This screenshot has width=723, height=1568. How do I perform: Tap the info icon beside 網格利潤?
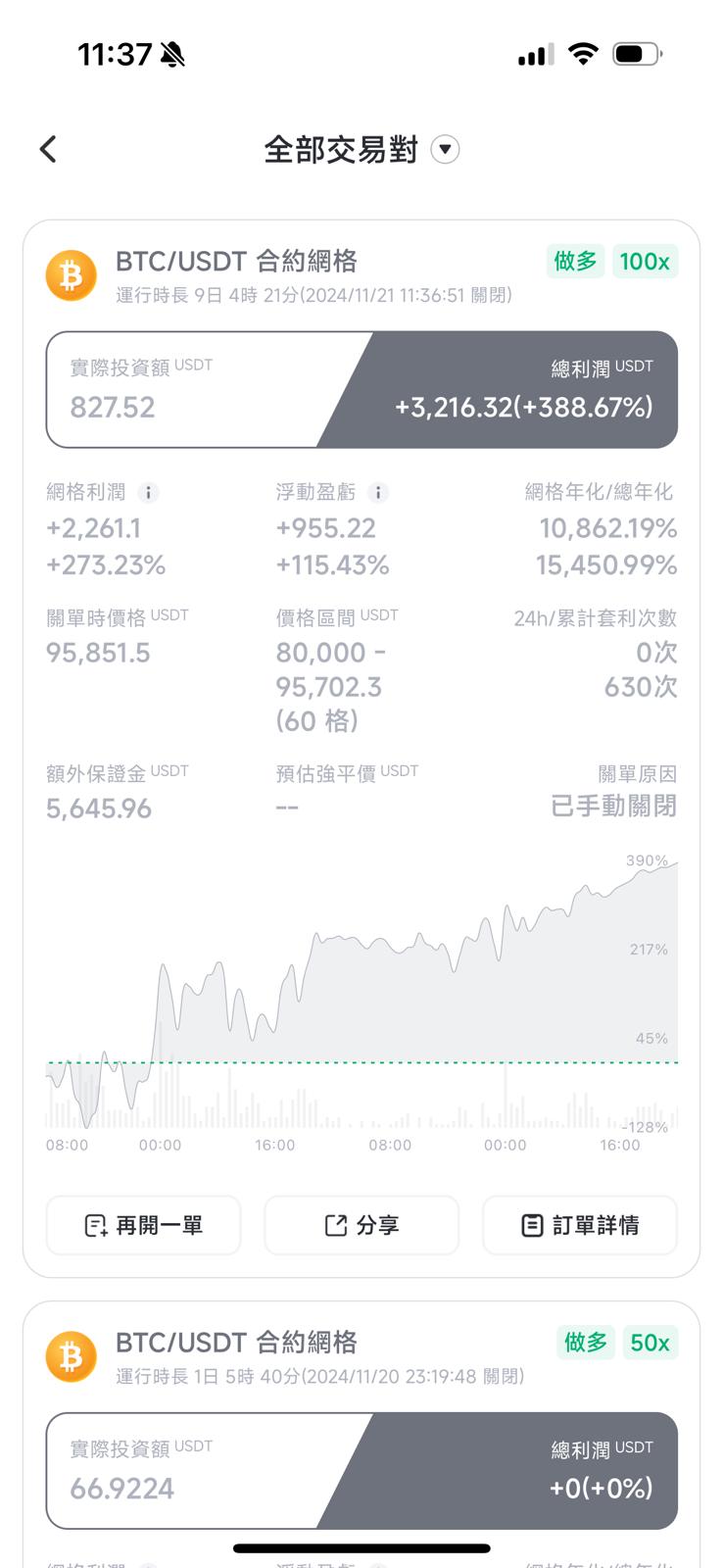click(x=148, y=493)
